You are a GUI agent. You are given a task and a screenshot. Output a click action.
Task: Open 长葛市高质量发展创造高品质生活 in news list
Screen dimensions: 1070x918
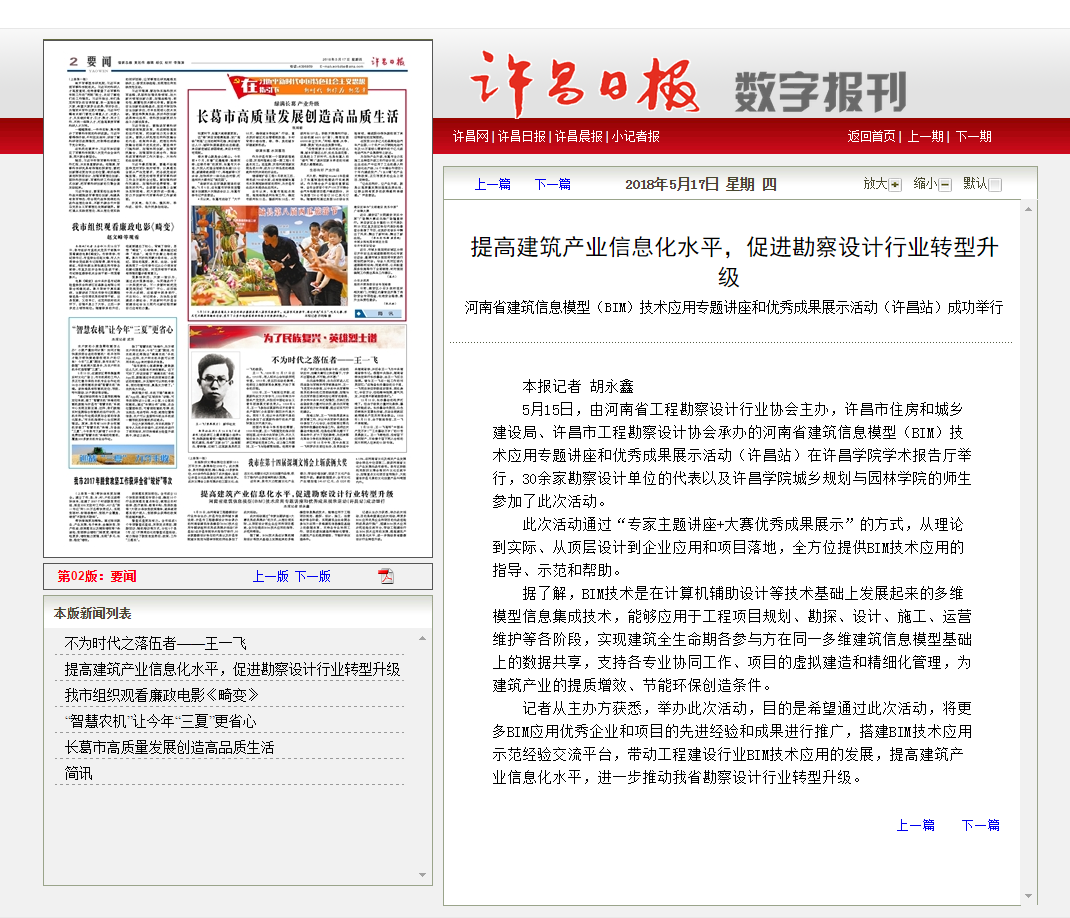point(169,747)
